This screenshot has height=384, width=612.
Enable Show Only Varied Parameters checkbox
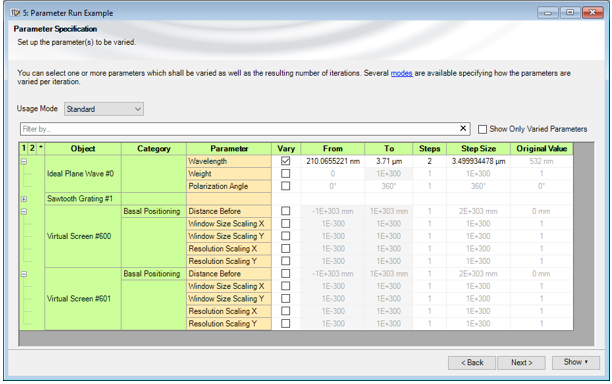[482, 129]
